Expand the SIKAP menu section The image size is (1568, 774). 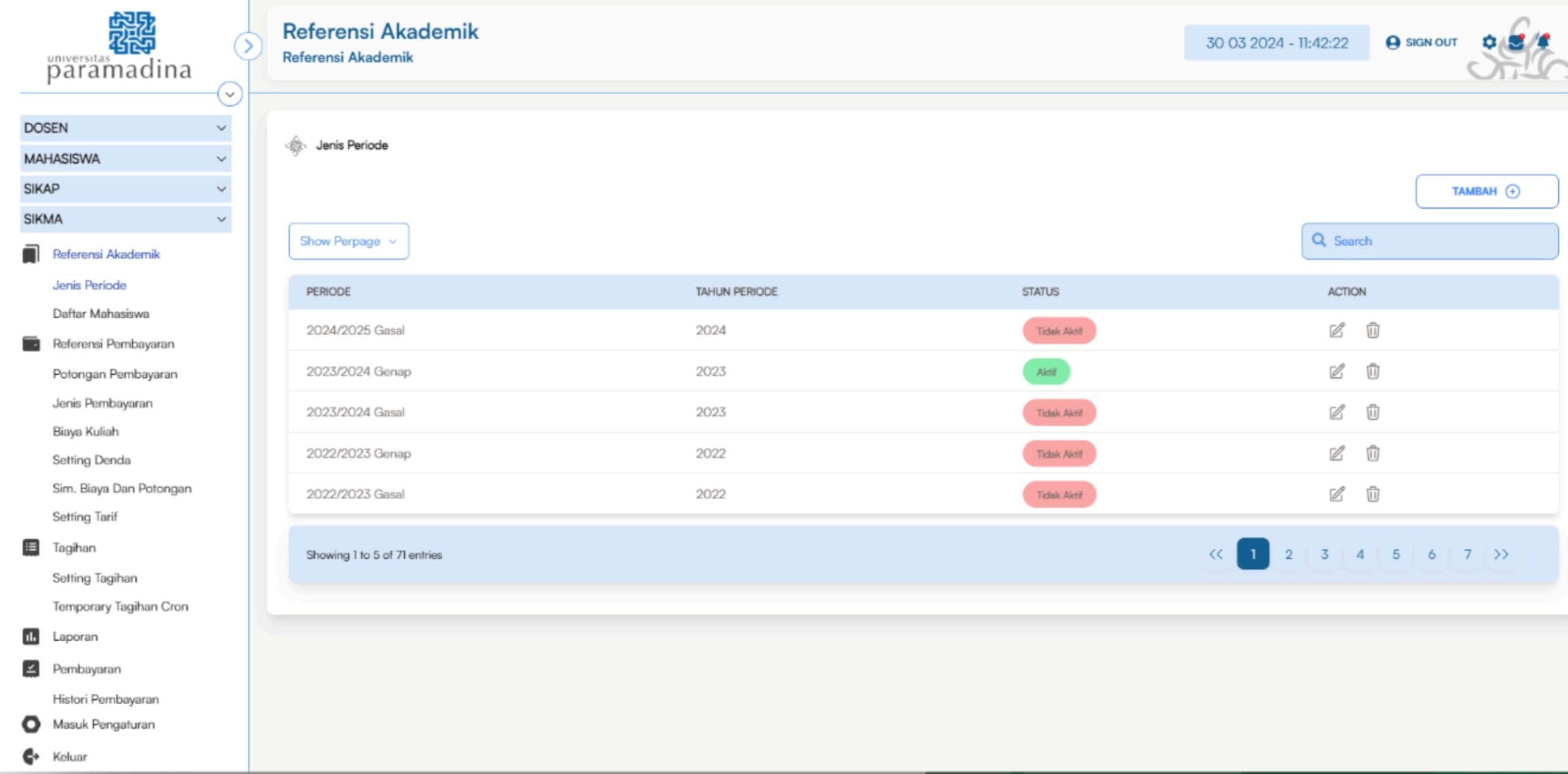pyautogui.click(x=126, y=189)
